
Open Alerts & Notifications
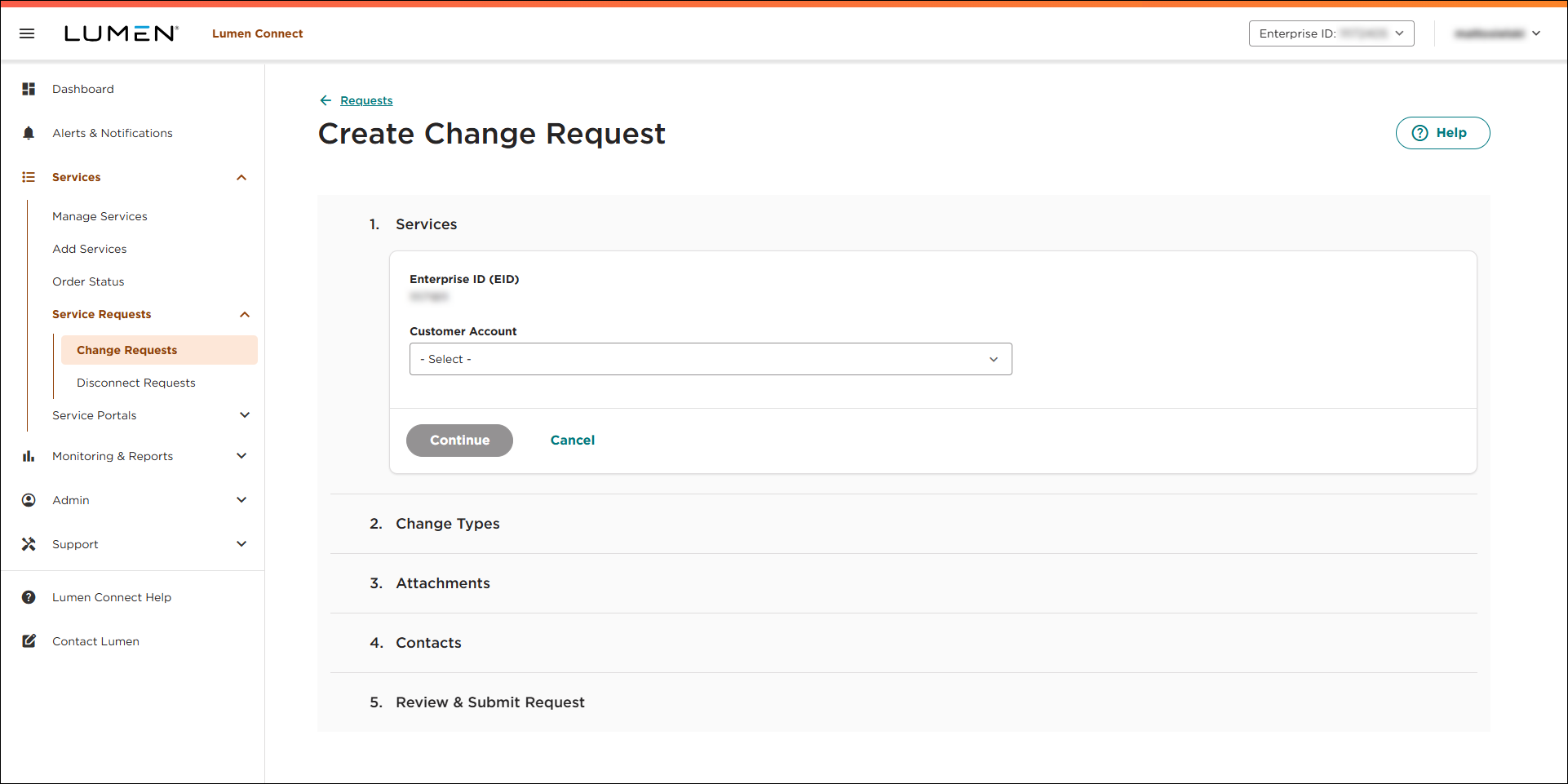[x=113, y=133]
